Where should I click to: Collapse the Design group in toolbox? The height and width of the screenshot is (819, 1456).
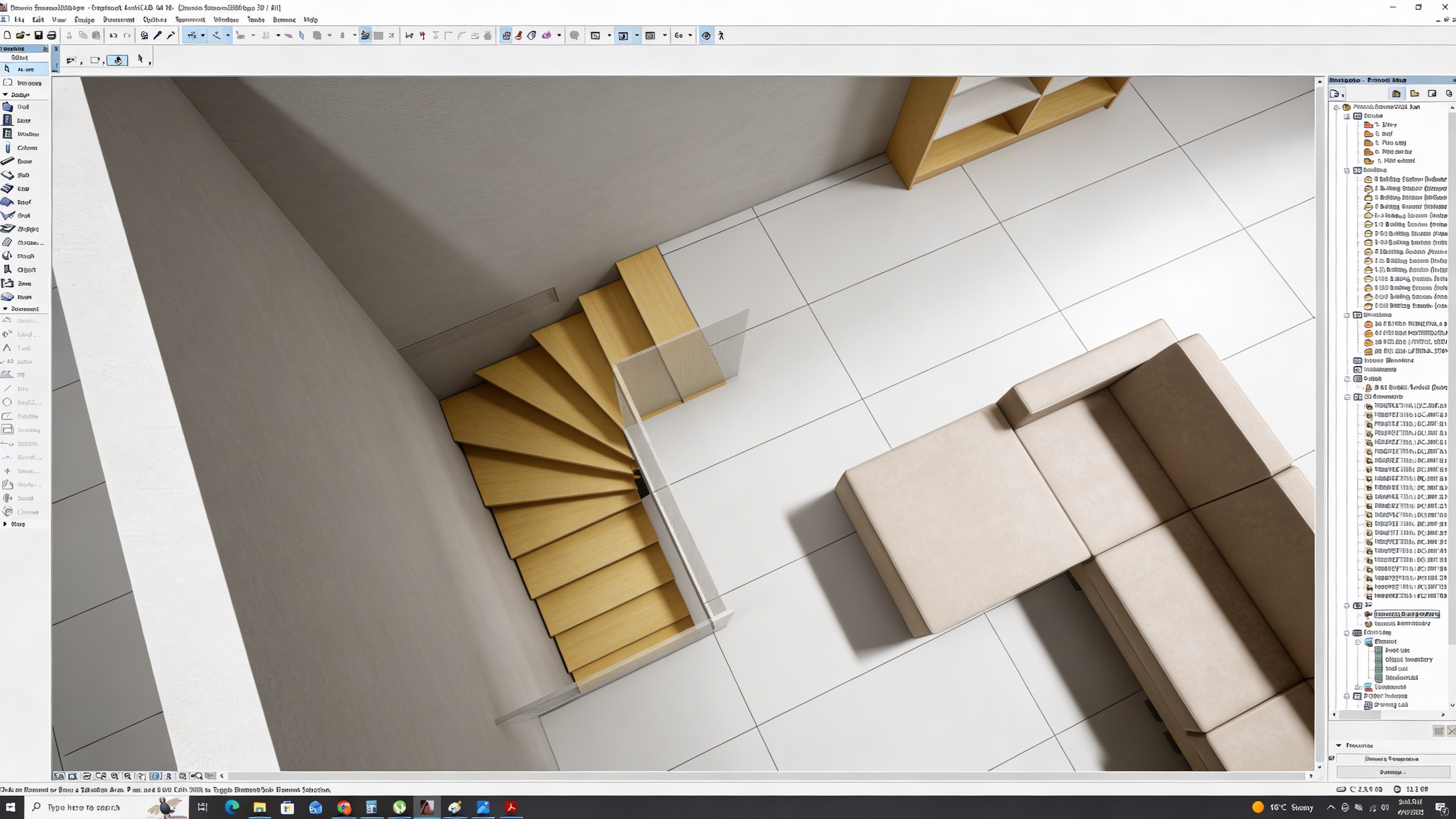point(6,95)
